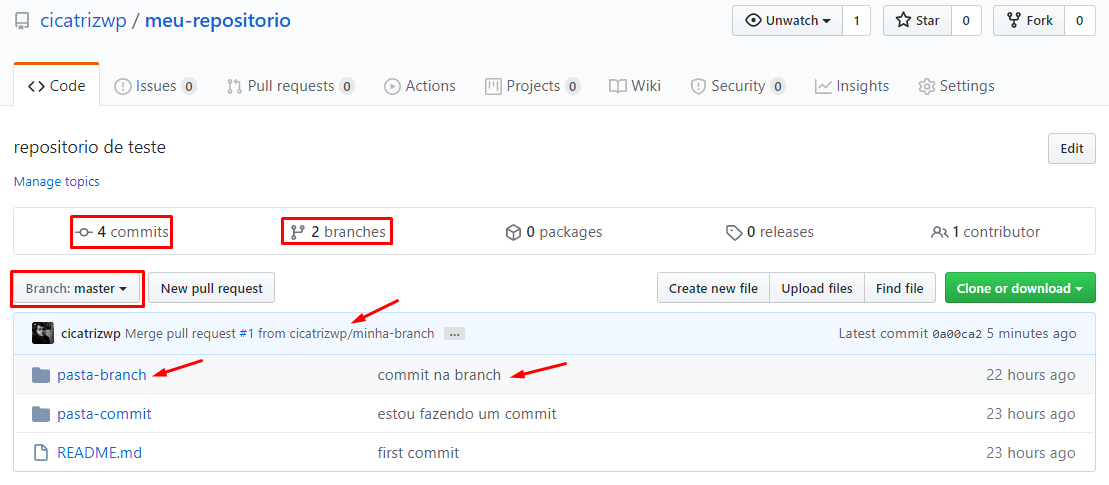This screenshot has height=485, width=1109.
Task: Click '5 minutes ago' latest commit time
Action: pyautogui.click(x=1032, y=334)
